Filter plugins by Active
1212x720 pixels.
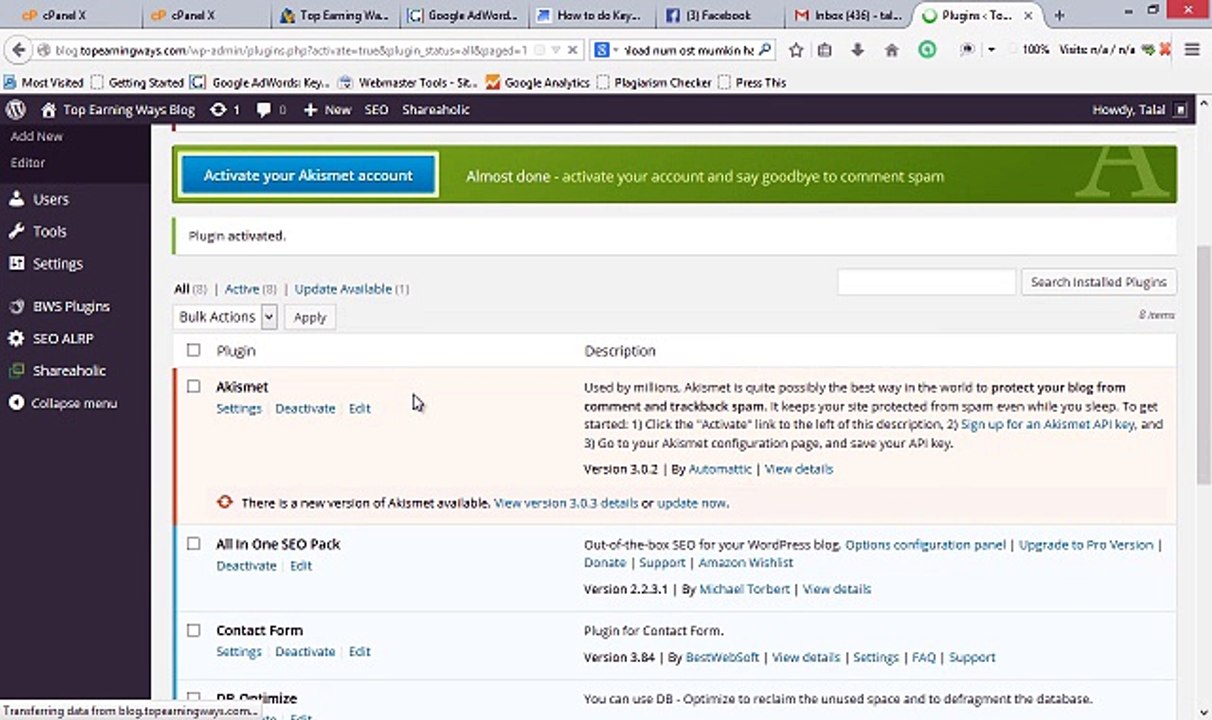tap(242, 289)
